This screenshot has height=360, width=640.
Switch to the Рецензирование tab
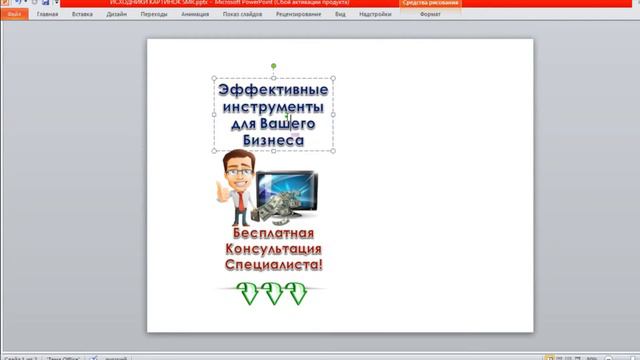click(298, 14)
